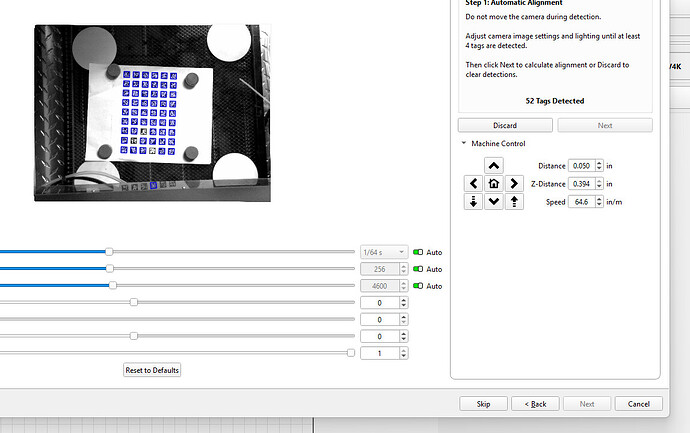Click the camera preview image of tags
Screen dimensions: 690x433
point(152,113)
